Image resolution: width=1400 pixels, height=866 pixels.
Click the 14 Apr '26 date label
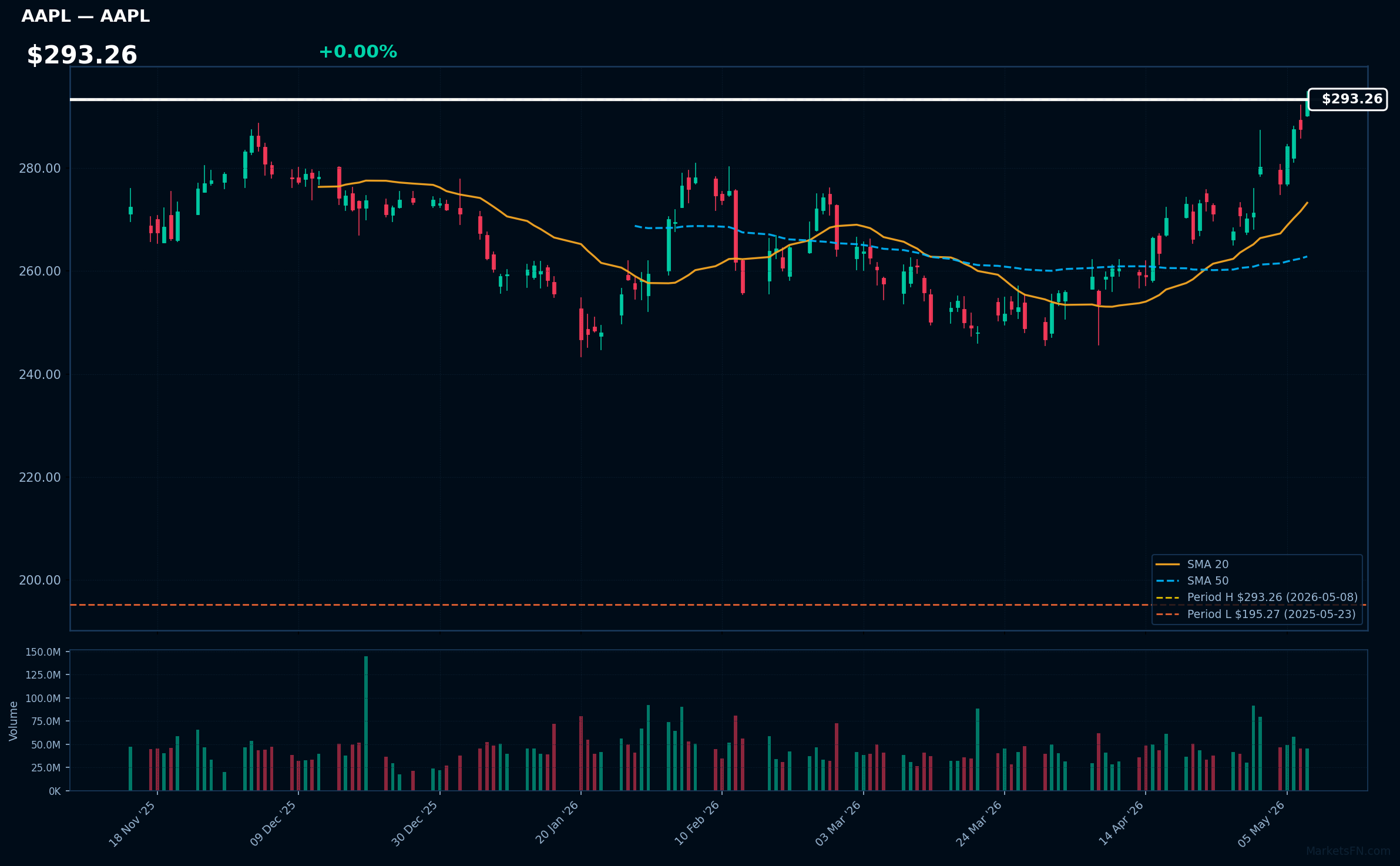coord(1122,824)
